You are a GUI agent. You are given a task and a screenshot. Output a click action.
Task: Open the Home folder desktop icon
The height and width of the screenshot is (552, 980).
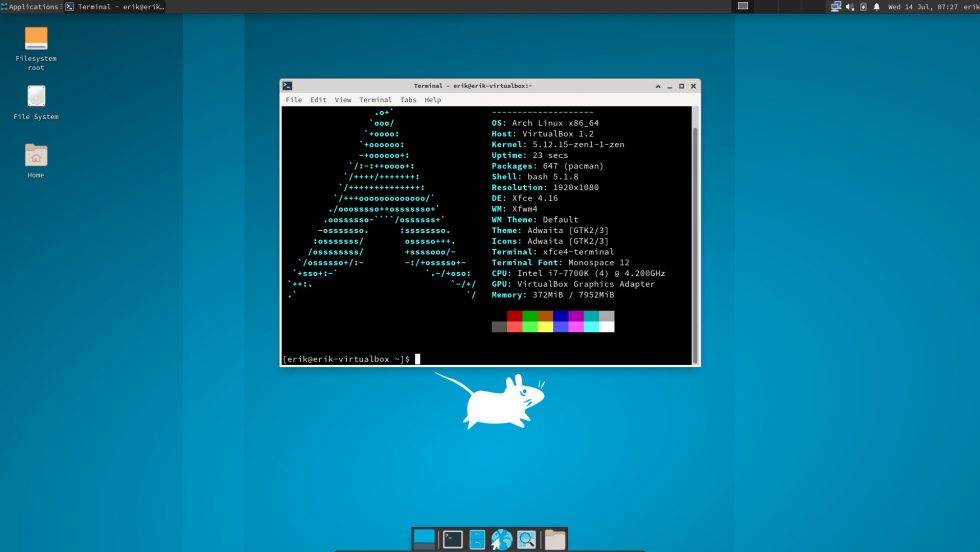tap(36, 161)
